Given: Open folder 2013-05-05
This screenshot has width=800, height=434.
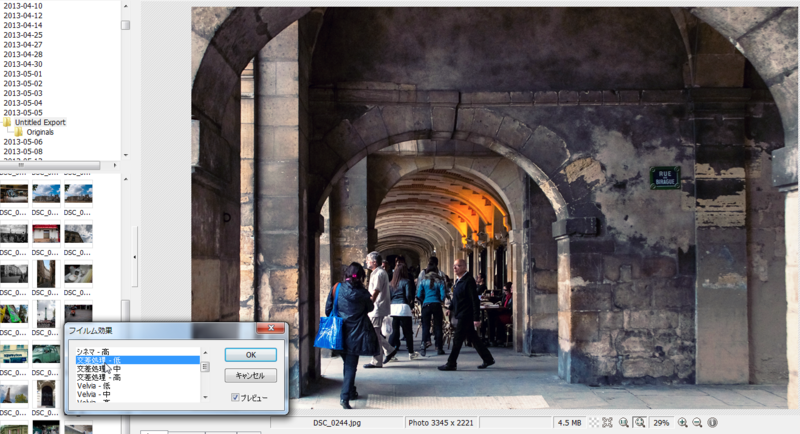Looking at the screenshot, I should point(23,113).
